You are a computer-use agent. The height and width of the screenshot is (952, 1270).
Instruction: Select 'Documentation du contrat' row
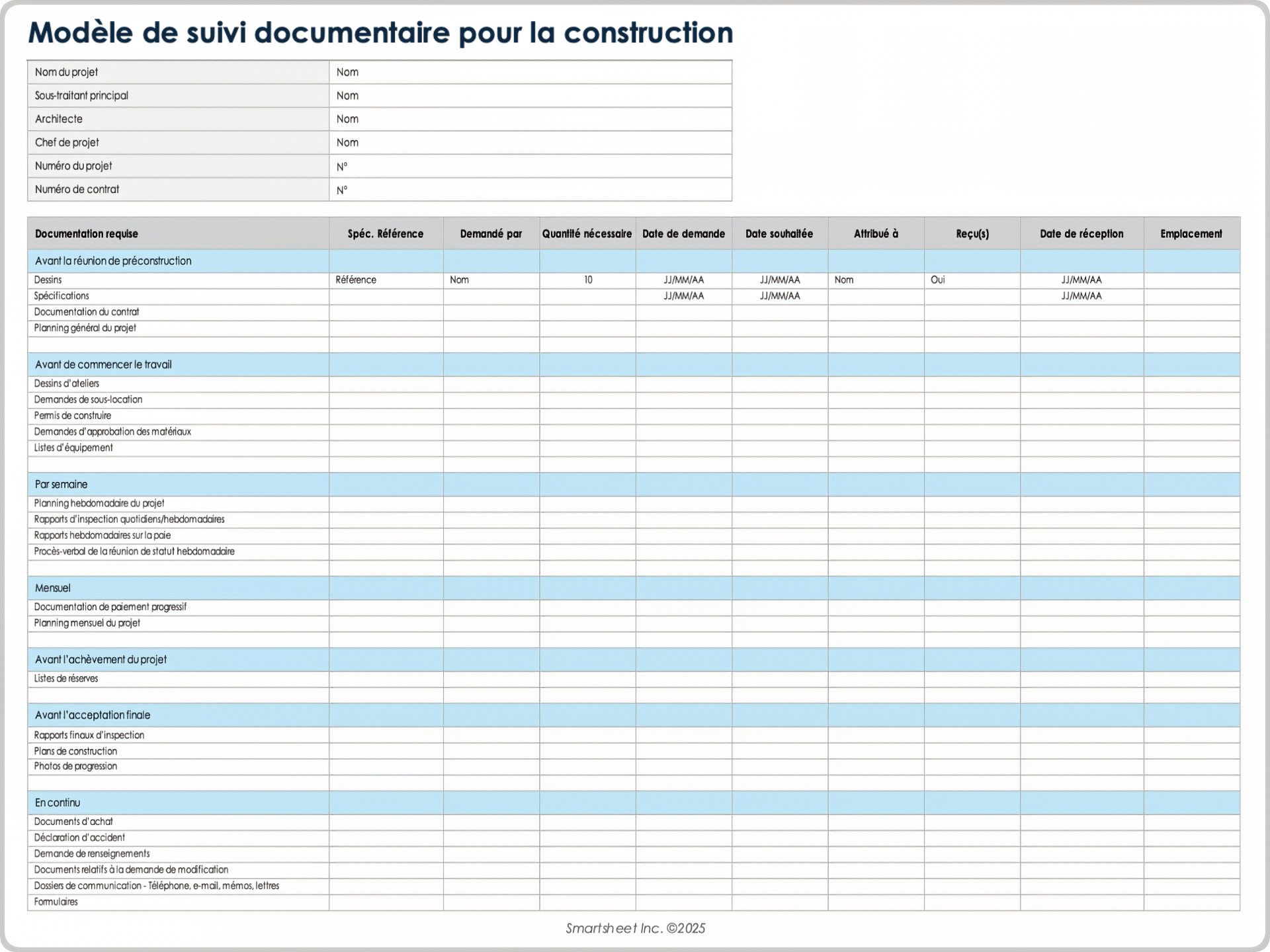pyautogui.click(x=634, y=312)
